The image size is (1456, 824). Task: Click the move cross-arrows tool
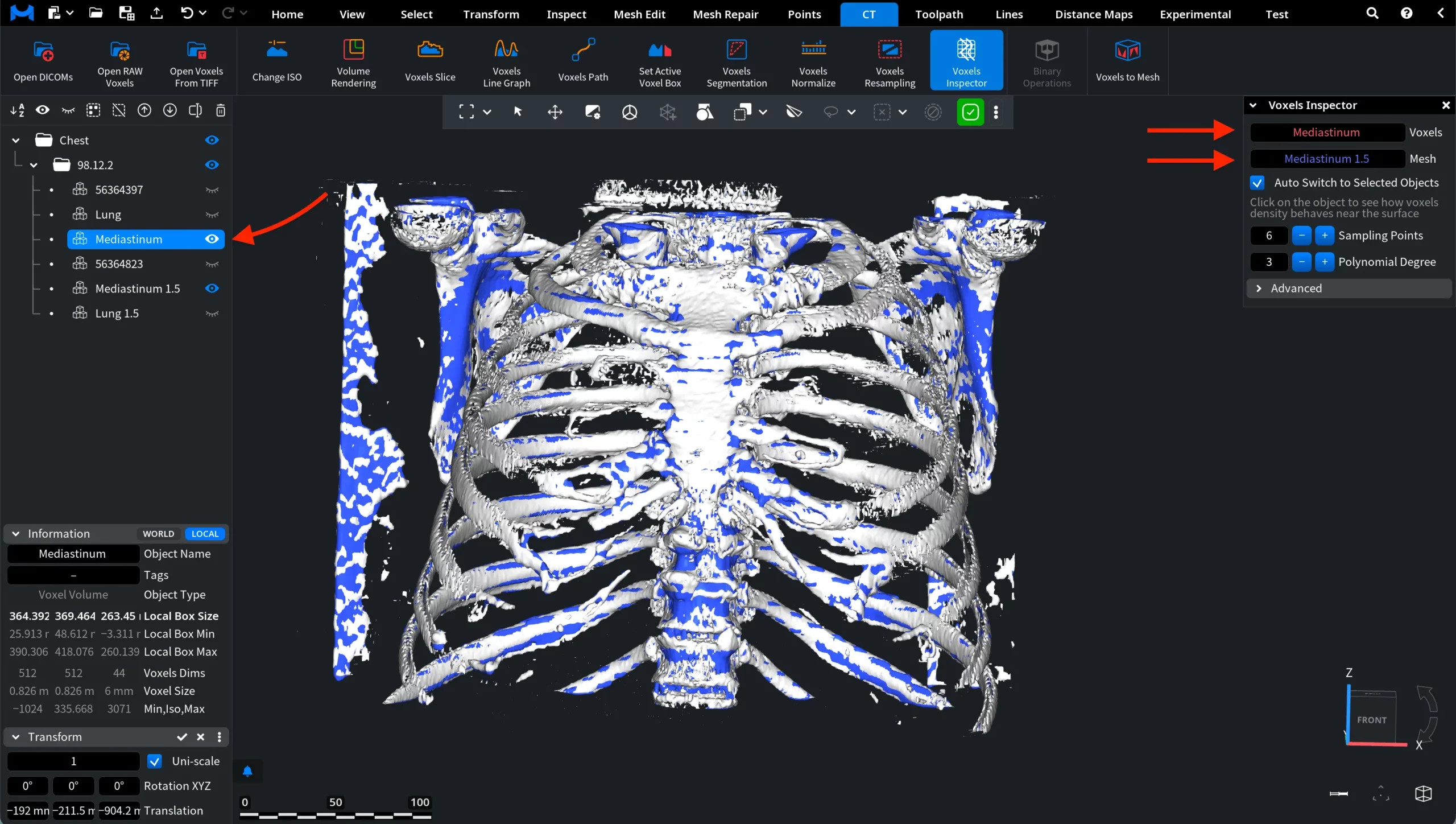(555, 112)
